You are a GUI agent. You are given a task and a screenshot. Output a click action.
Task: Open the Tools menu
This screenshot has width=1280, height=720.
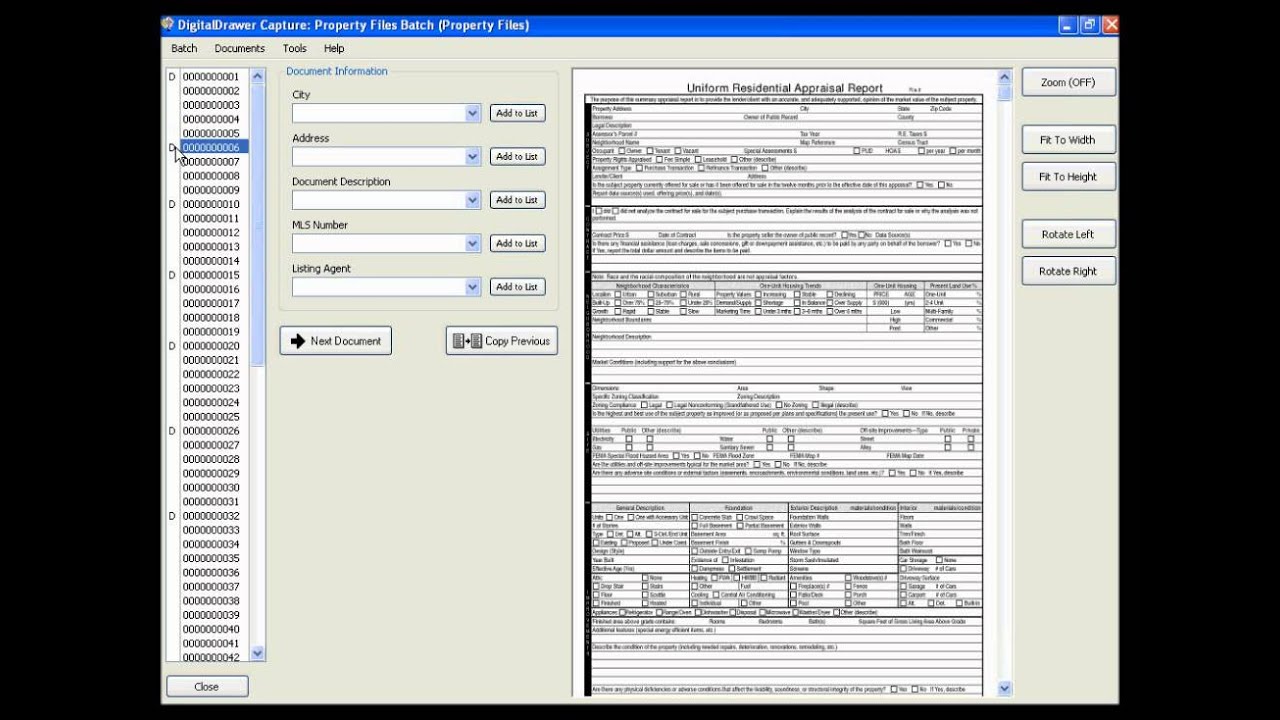[x=294, y=48]
